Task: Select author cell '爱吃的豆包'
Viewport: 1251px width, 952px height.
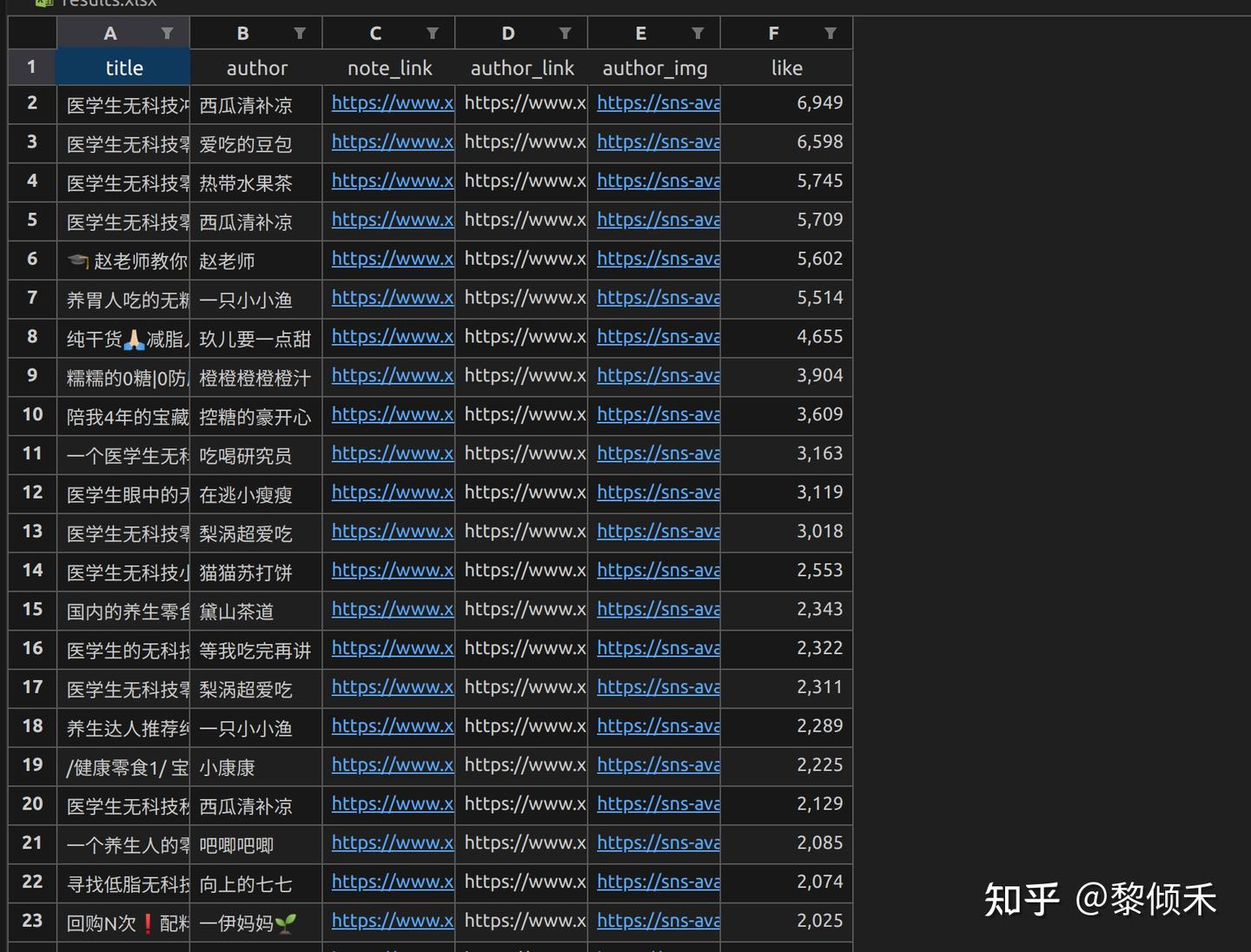Action: click(x=256, y=142)
